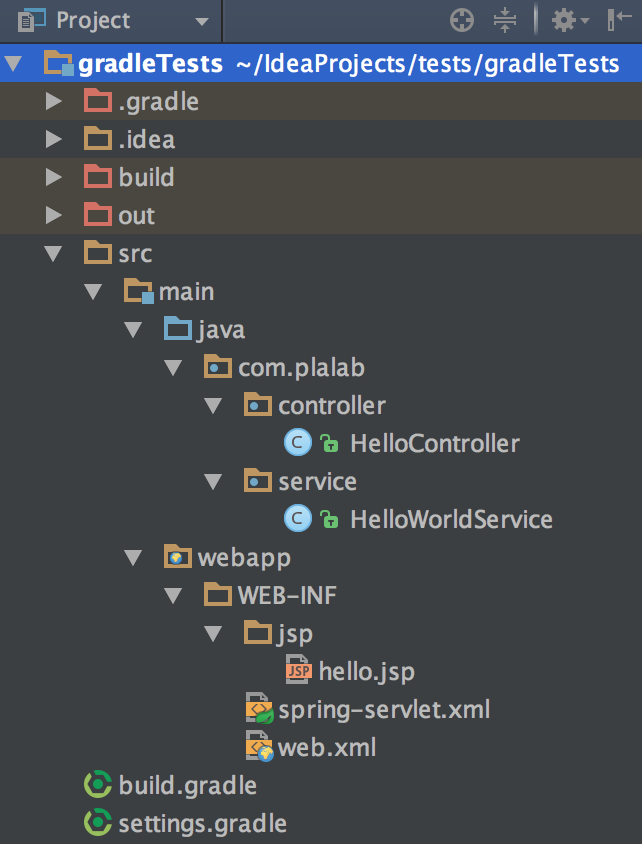Collapse the jsp folder
Viewport: 642px width, 844px height.
coord(213,634)
